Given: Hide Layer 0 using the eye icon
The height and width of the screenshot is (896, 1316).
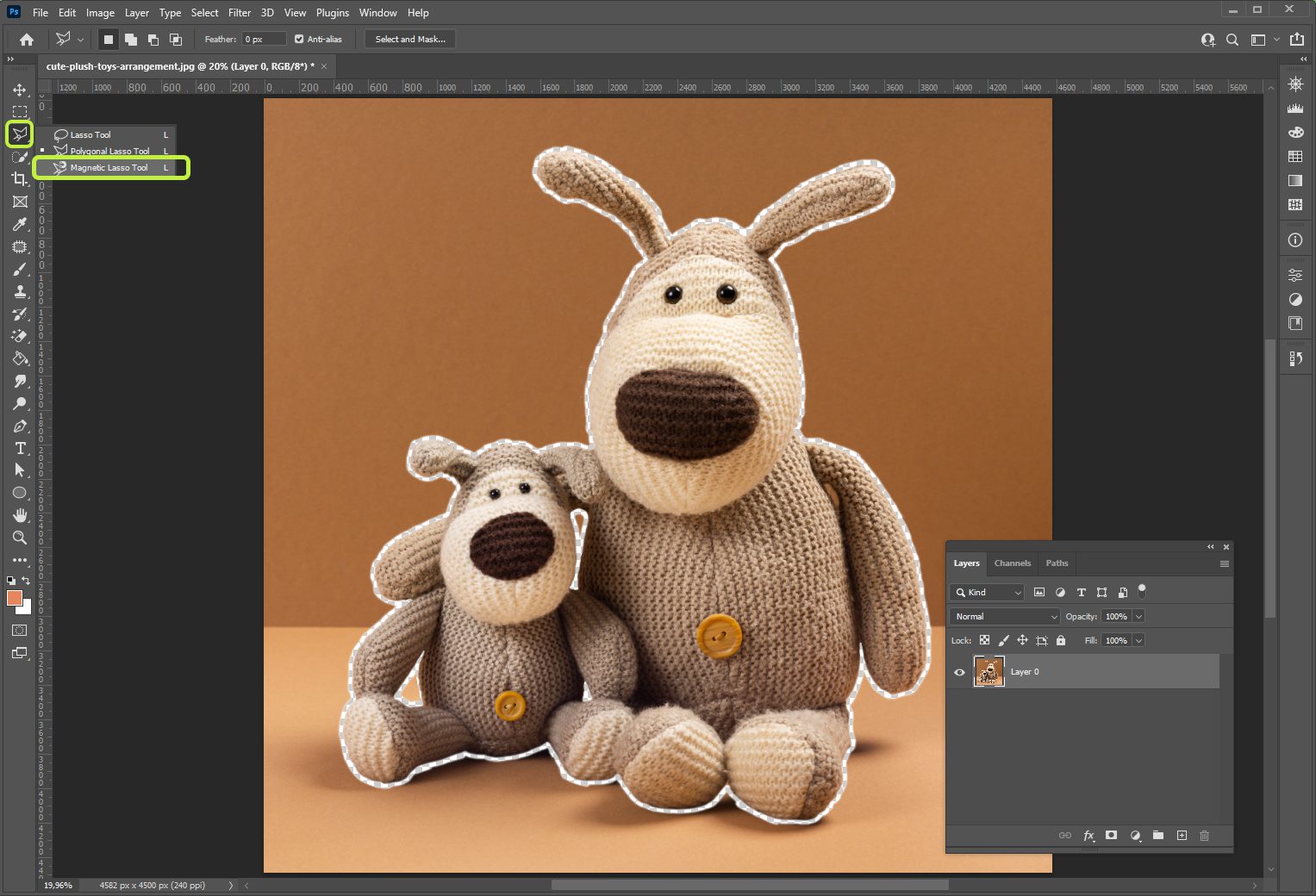Looking at the screenshot, I should [959, 672].
